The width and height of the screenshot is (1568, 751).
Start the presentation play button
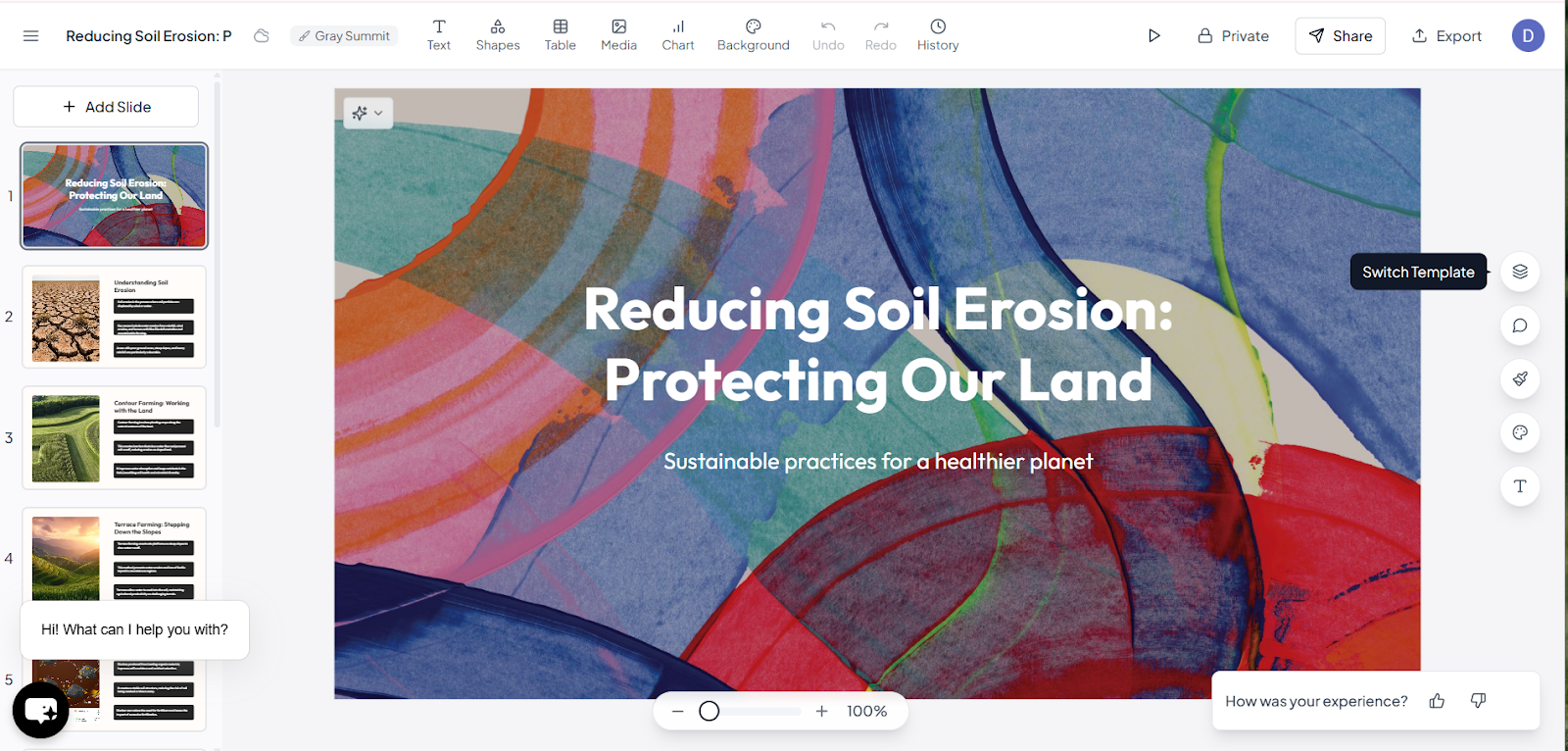click(1154, 36)
